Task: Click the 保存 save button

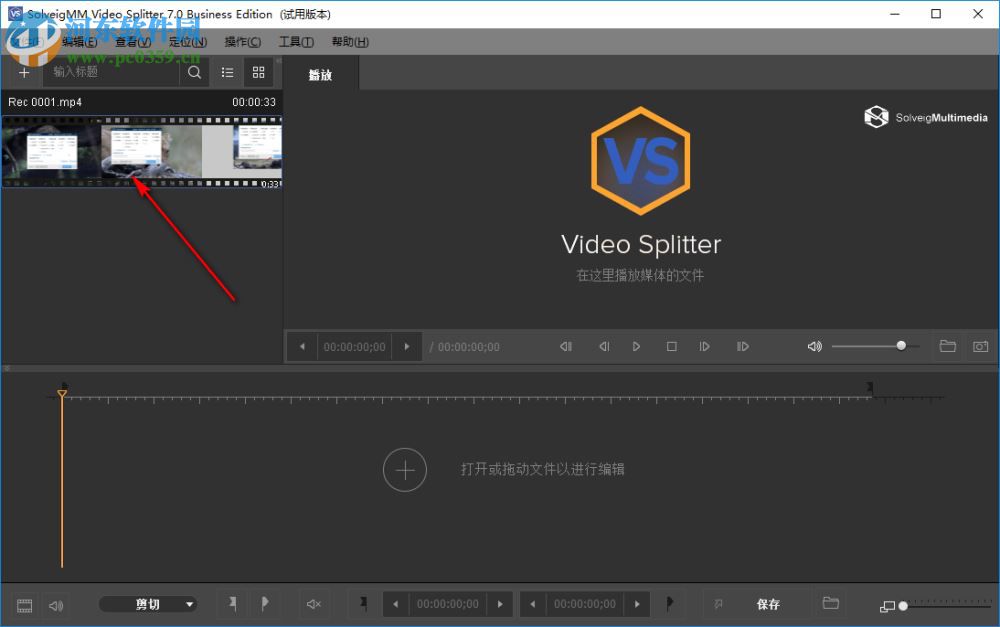Action: [769, 604]
